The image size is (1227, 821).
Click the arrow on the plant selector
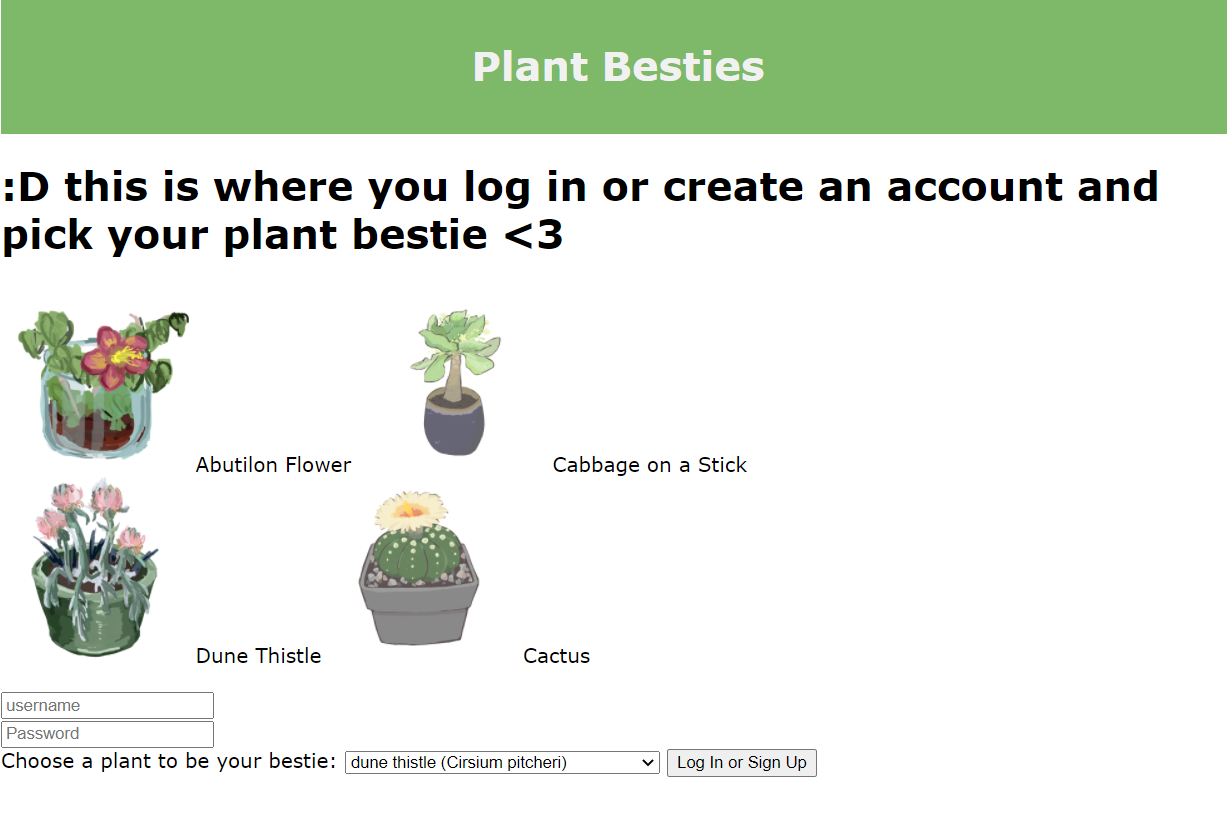648,763
